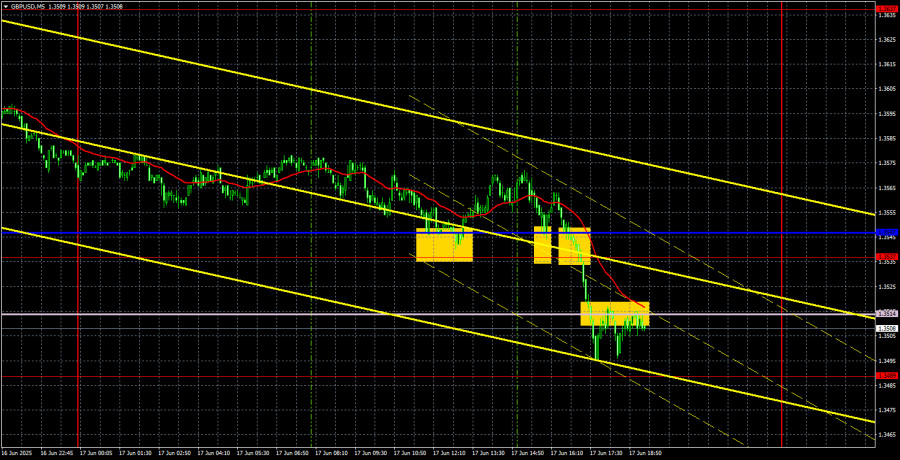
Task: Click the white 1.3508 current price tag
Action: (887, 328)
